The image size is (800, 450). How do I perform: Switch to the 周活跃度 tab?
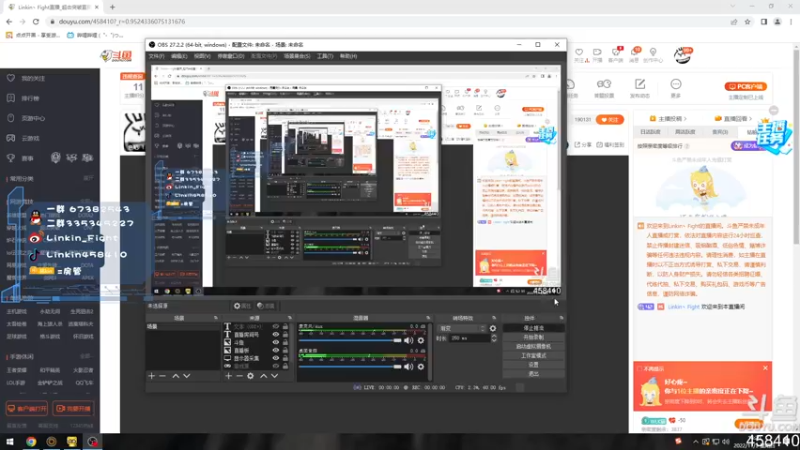click(685, 132)
